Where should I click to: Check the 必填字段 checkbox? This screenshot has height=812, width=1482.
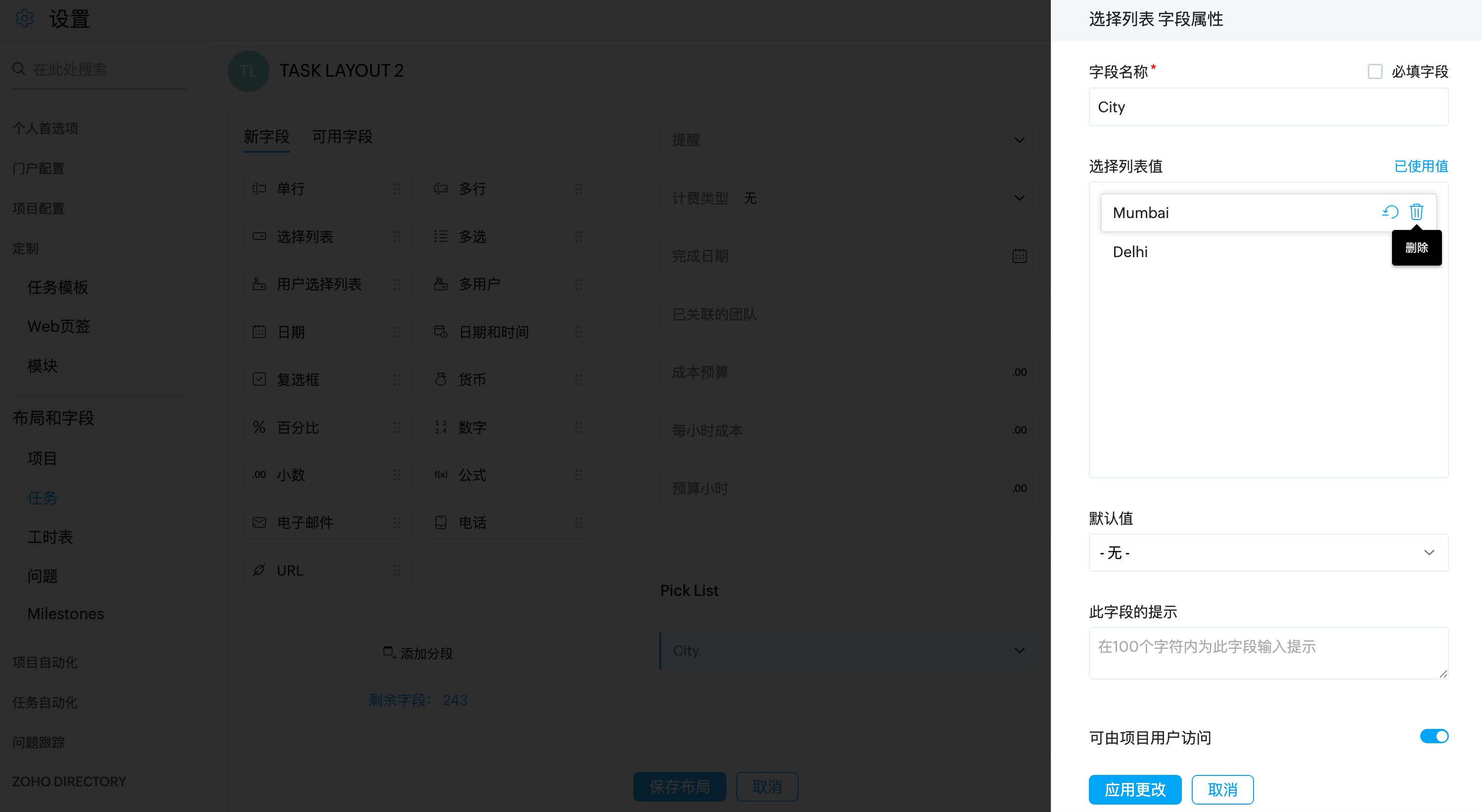point(1374,71)
